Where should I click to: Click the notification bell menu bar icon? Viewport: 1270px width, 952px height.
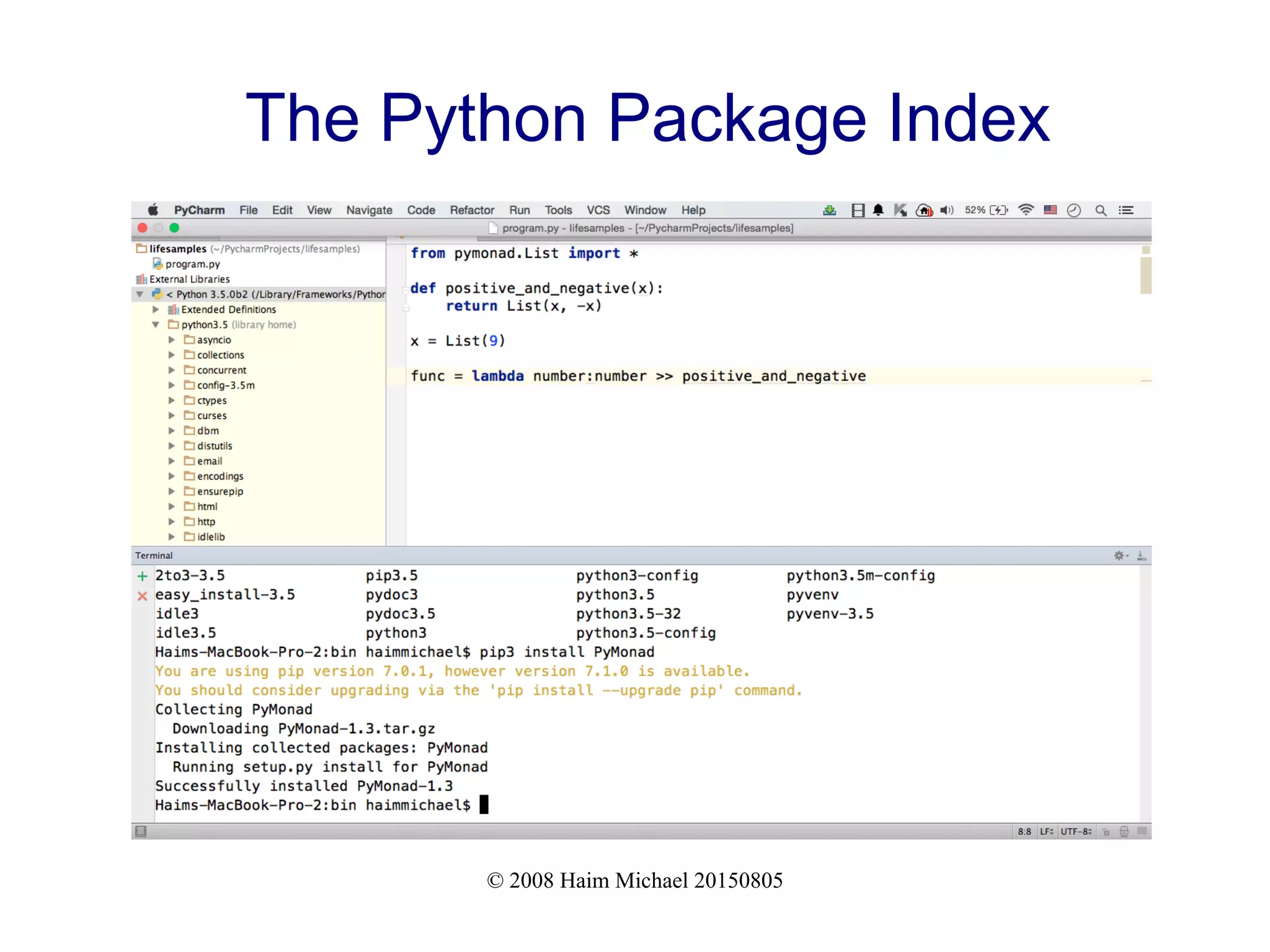pyautogui.click(x=878, y=210)
